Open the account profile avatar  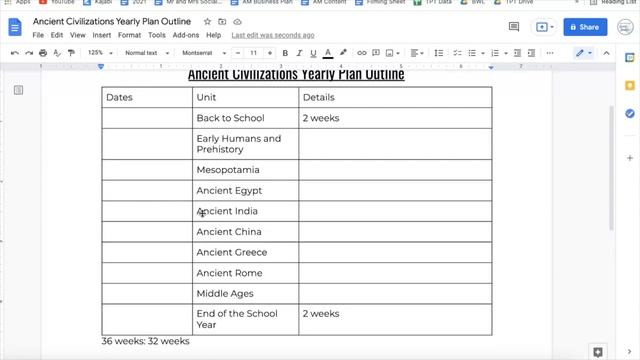(625, 27)
